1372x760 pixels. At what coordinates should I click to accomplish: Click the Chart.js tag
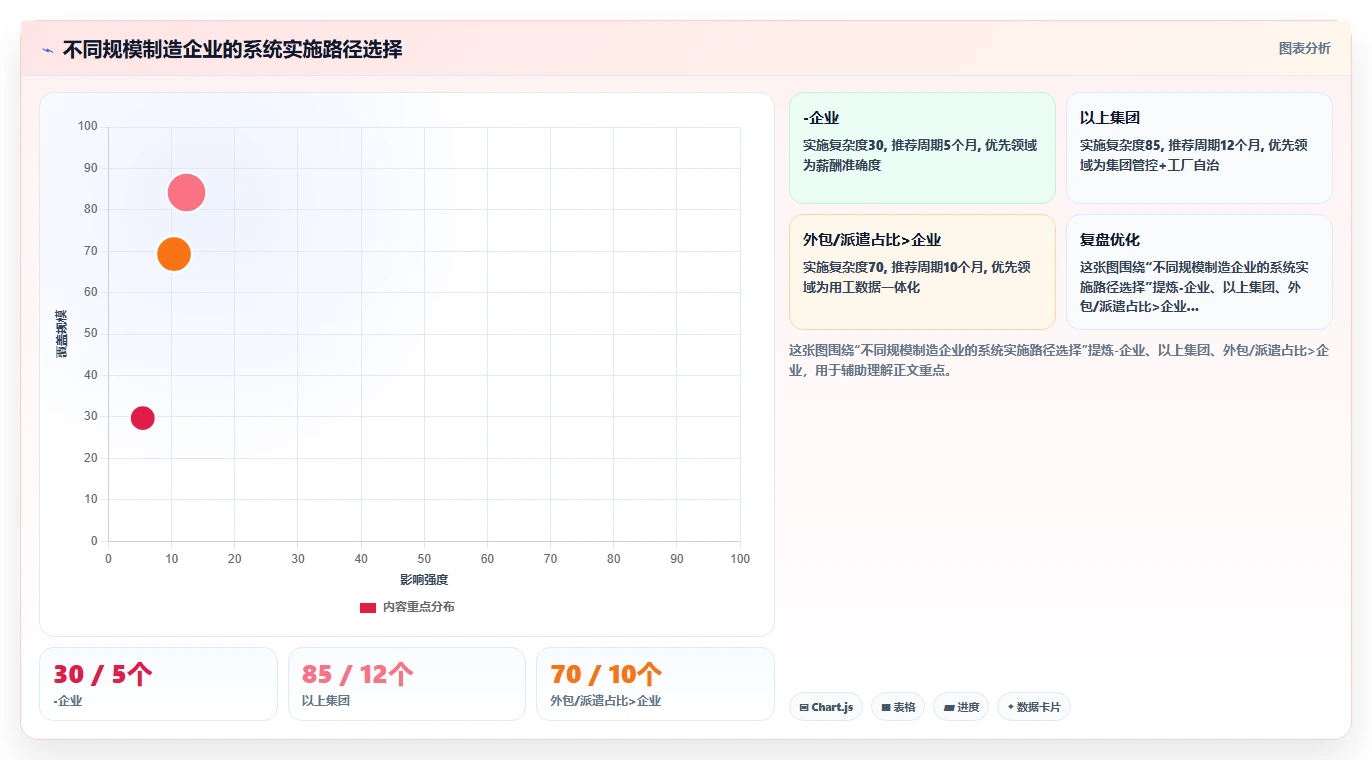coord(826,707)
